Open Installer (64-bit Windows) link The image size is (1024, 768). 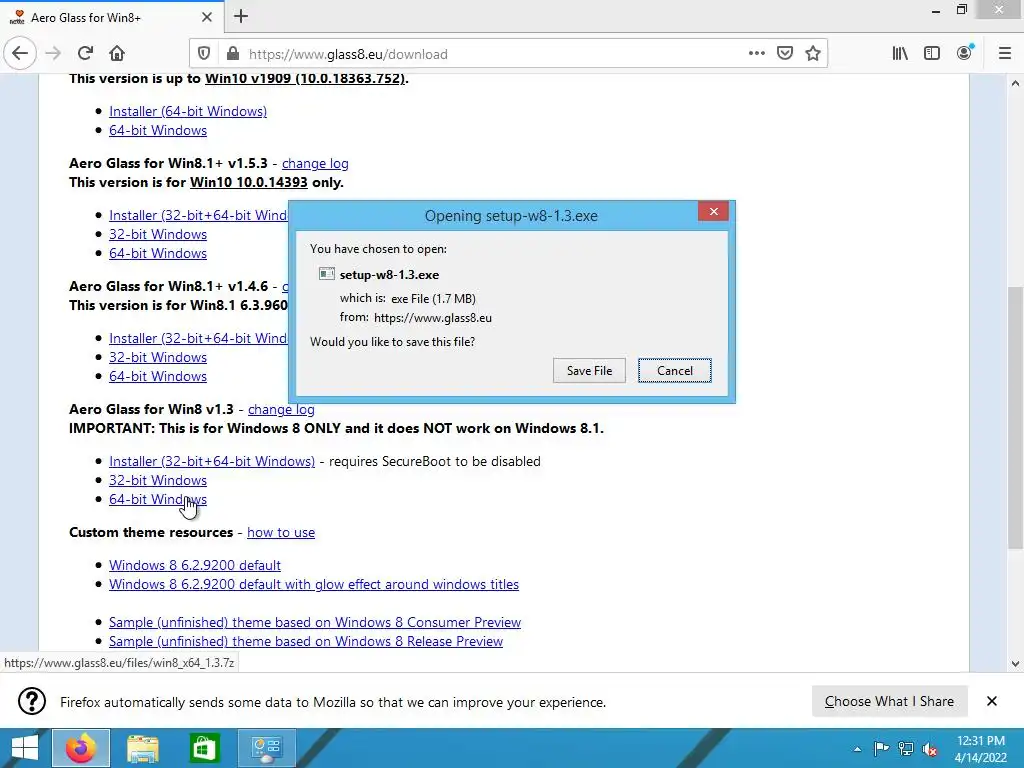[188, 111]
